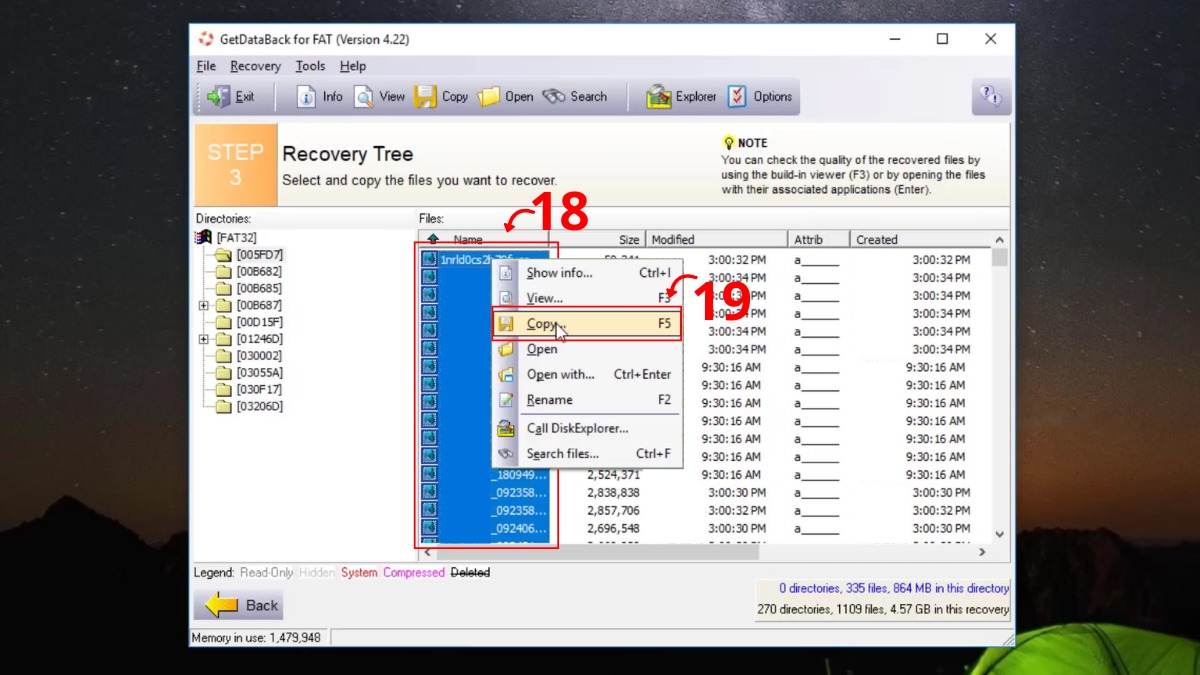Select Search files... in context menu

click(x=587, y=454)
